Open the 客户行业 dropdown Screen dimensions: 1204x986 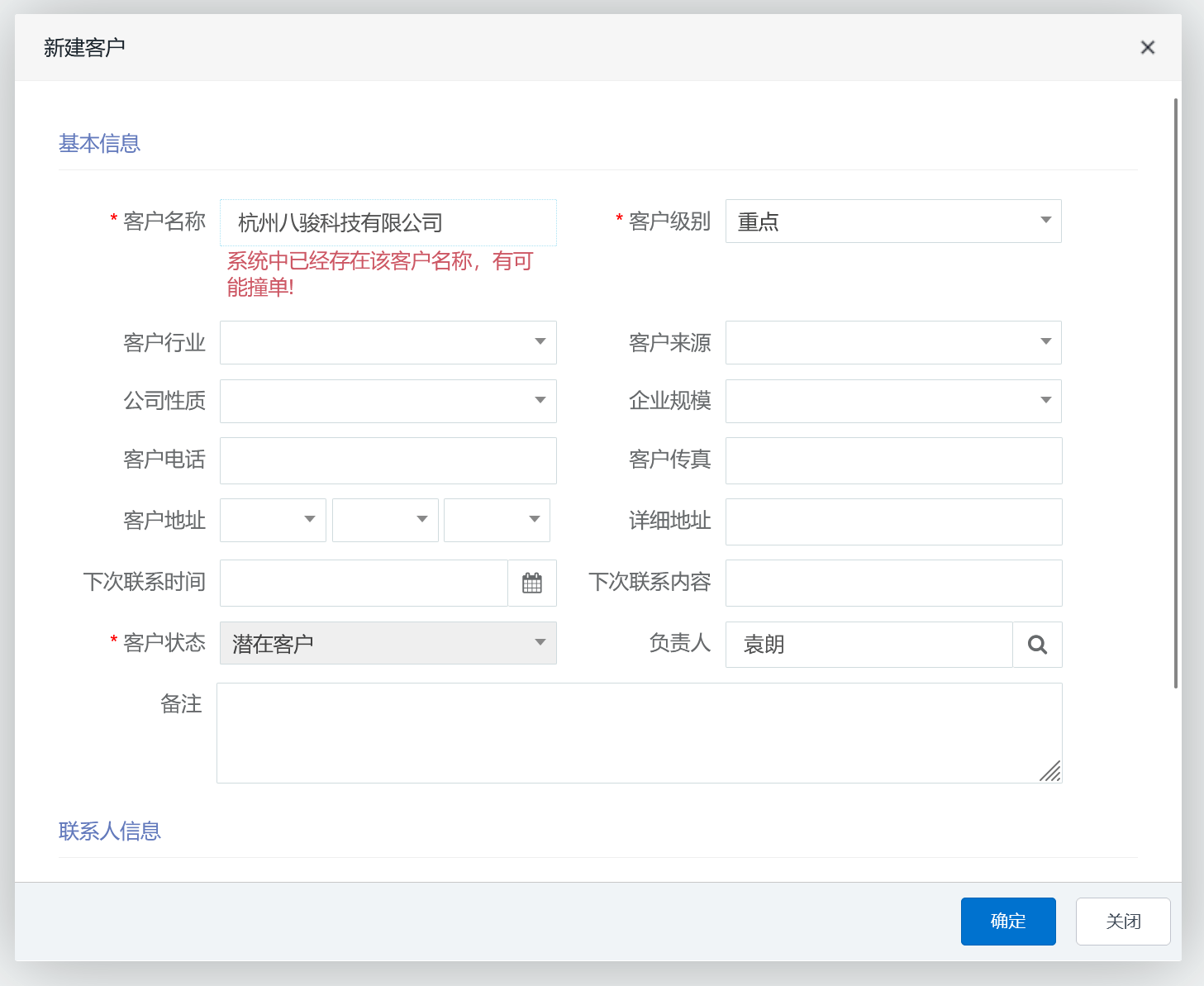(540, 342)
